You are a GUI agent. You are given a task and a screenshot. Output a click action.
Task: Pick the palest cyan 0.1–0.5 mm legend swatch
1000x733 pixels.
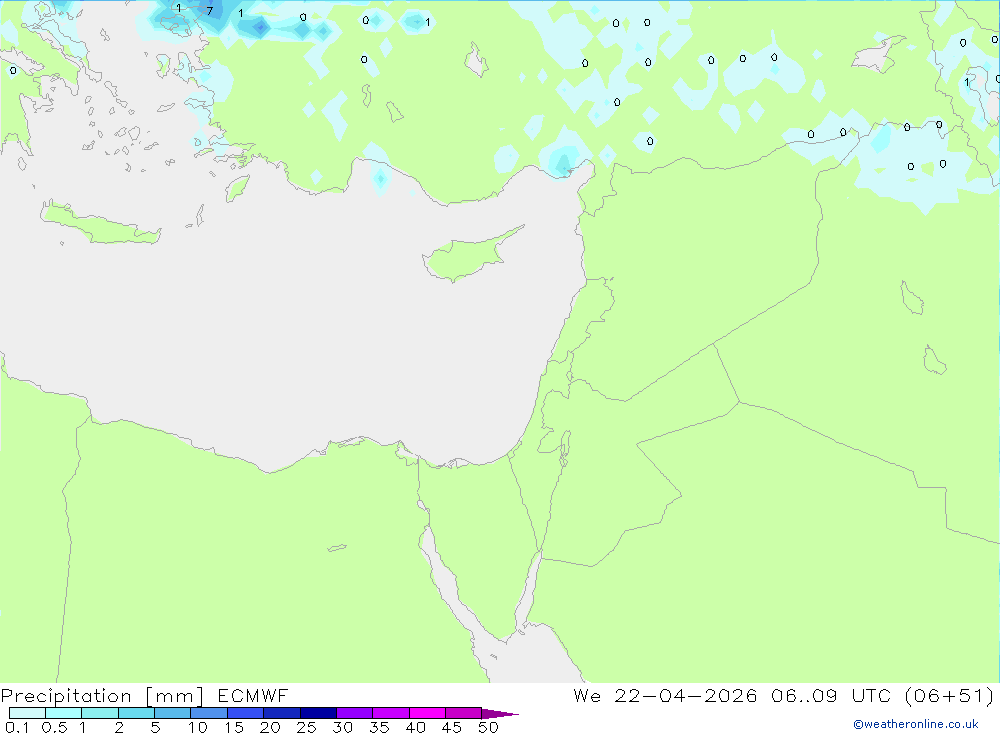[27, 713]
